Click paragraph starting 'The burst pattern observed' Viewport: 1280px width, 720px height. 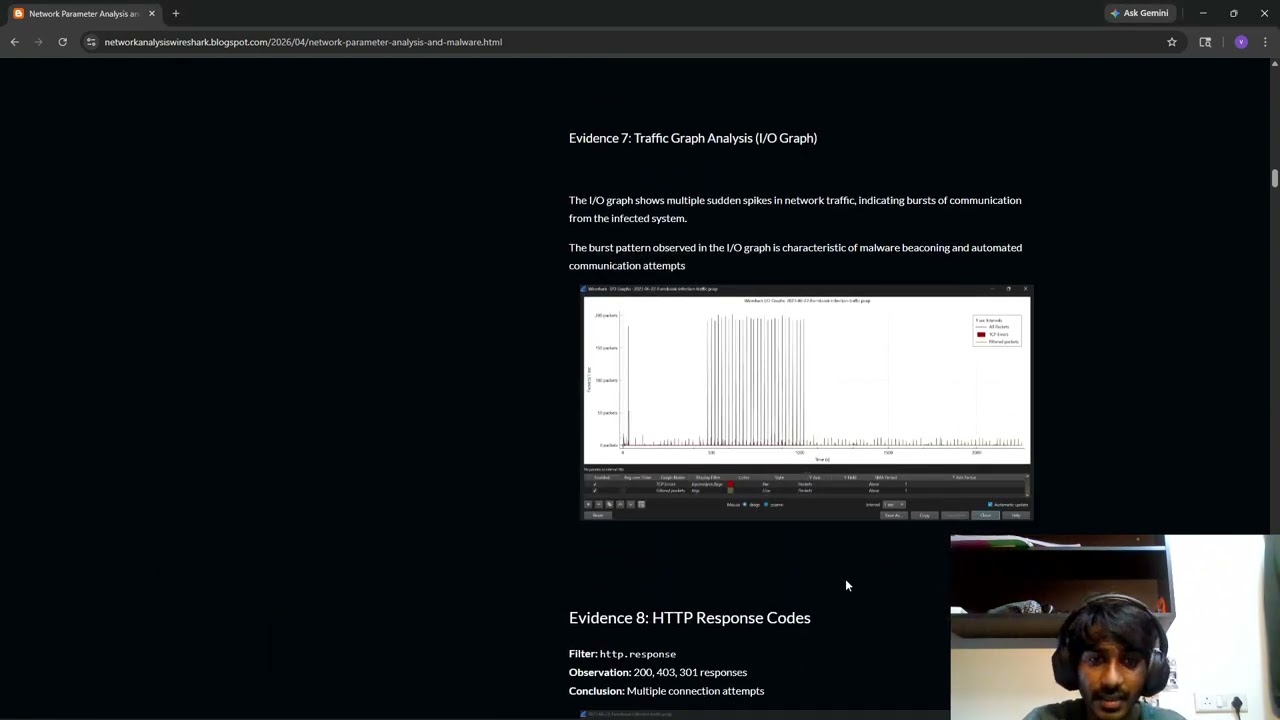(x=795, y=256)
